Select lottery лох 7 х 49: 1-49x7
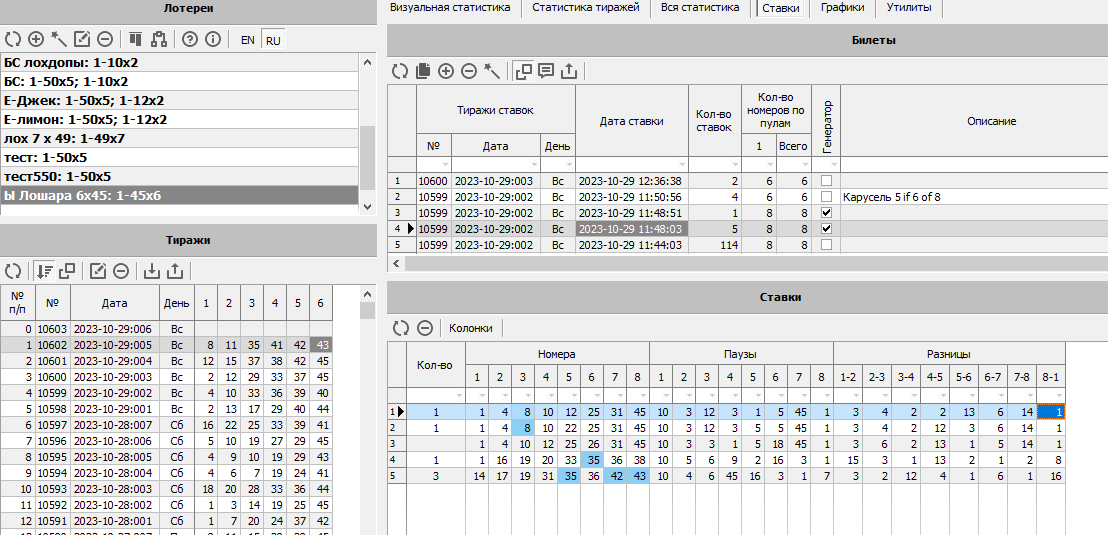 point(180,139)
